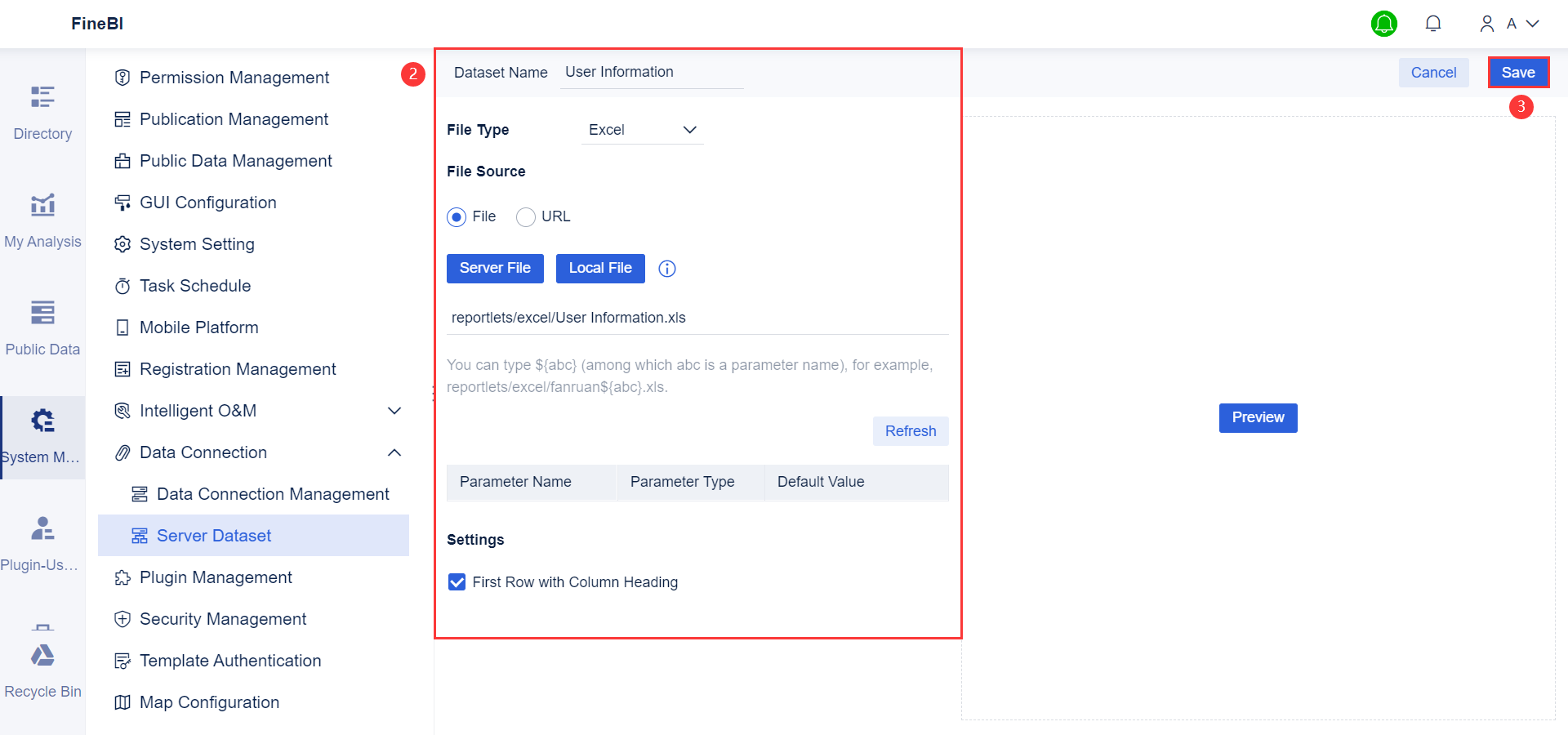
Task: Select Server Dataset menu item
Action: [253, 536]
